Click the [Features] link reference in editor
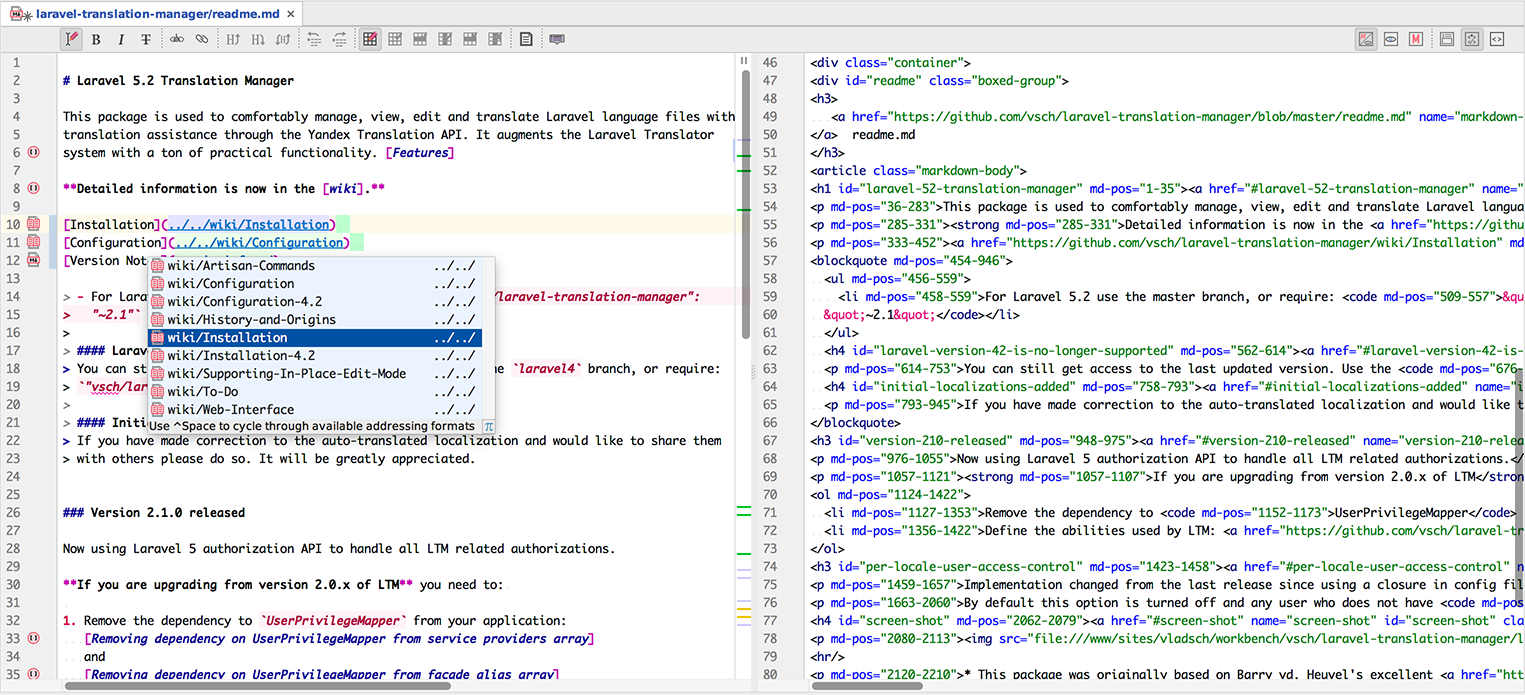This screenshot has height=695, width=1525. (x=419, y=153)
